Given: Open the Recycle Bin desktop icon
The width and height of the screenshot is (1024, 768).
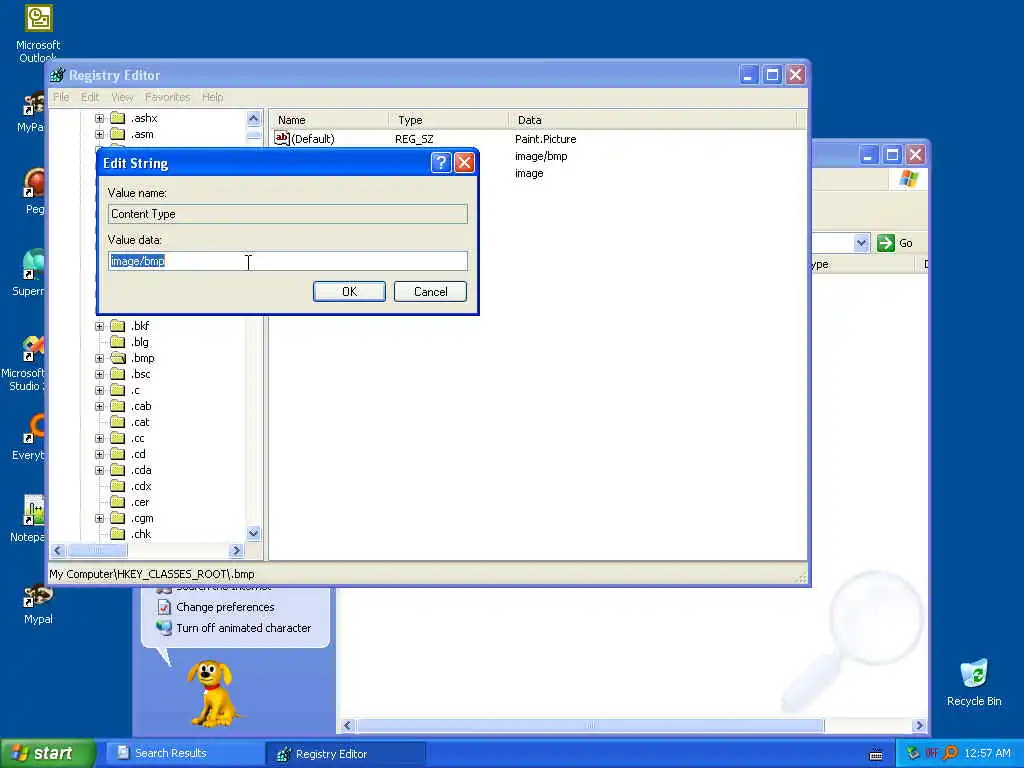Looking at the screenshot, I should point(974,682).
